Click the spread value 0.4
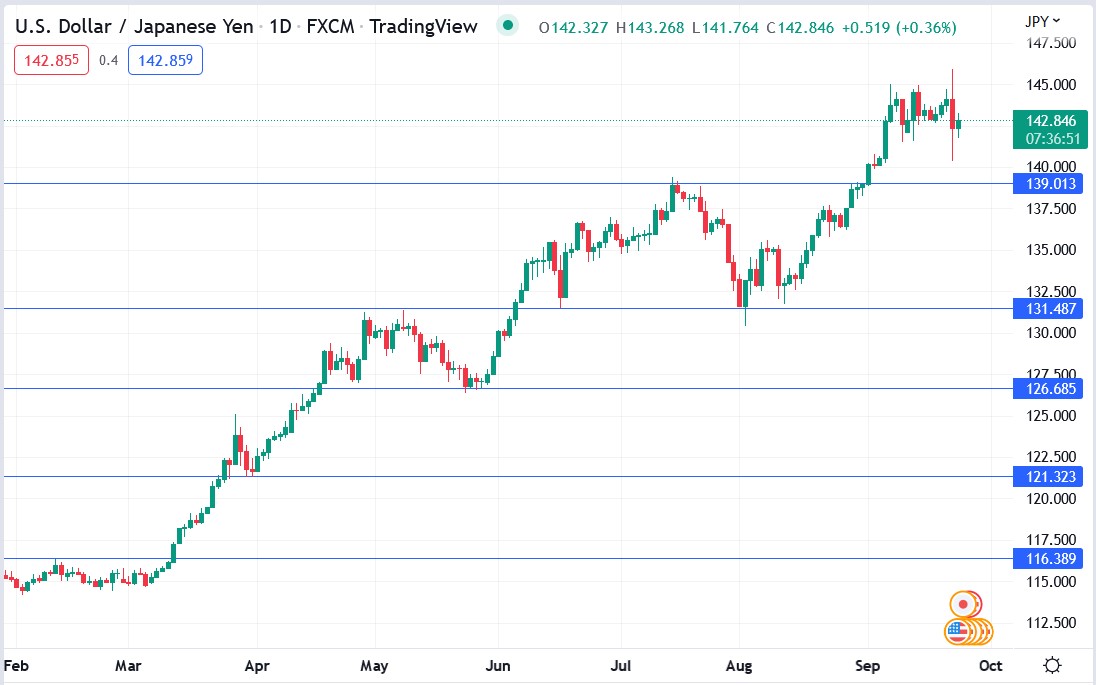This screenshot has width=1096, height=685. 108,60
